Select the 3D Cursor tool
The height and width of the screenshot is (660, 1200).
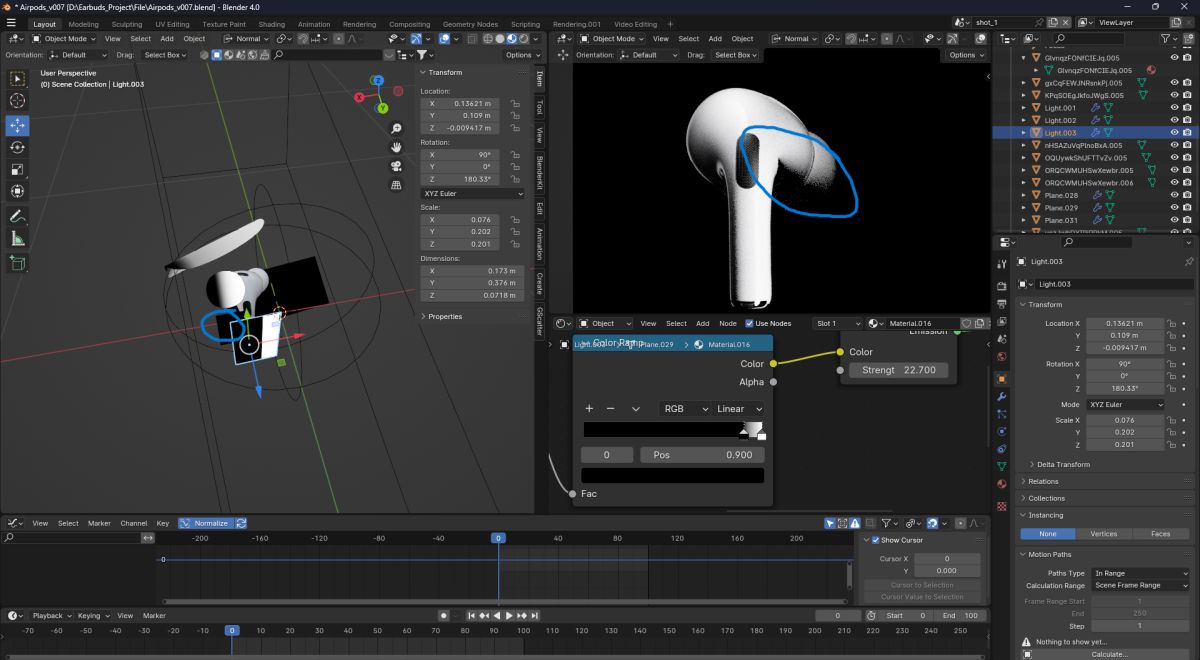18,101
